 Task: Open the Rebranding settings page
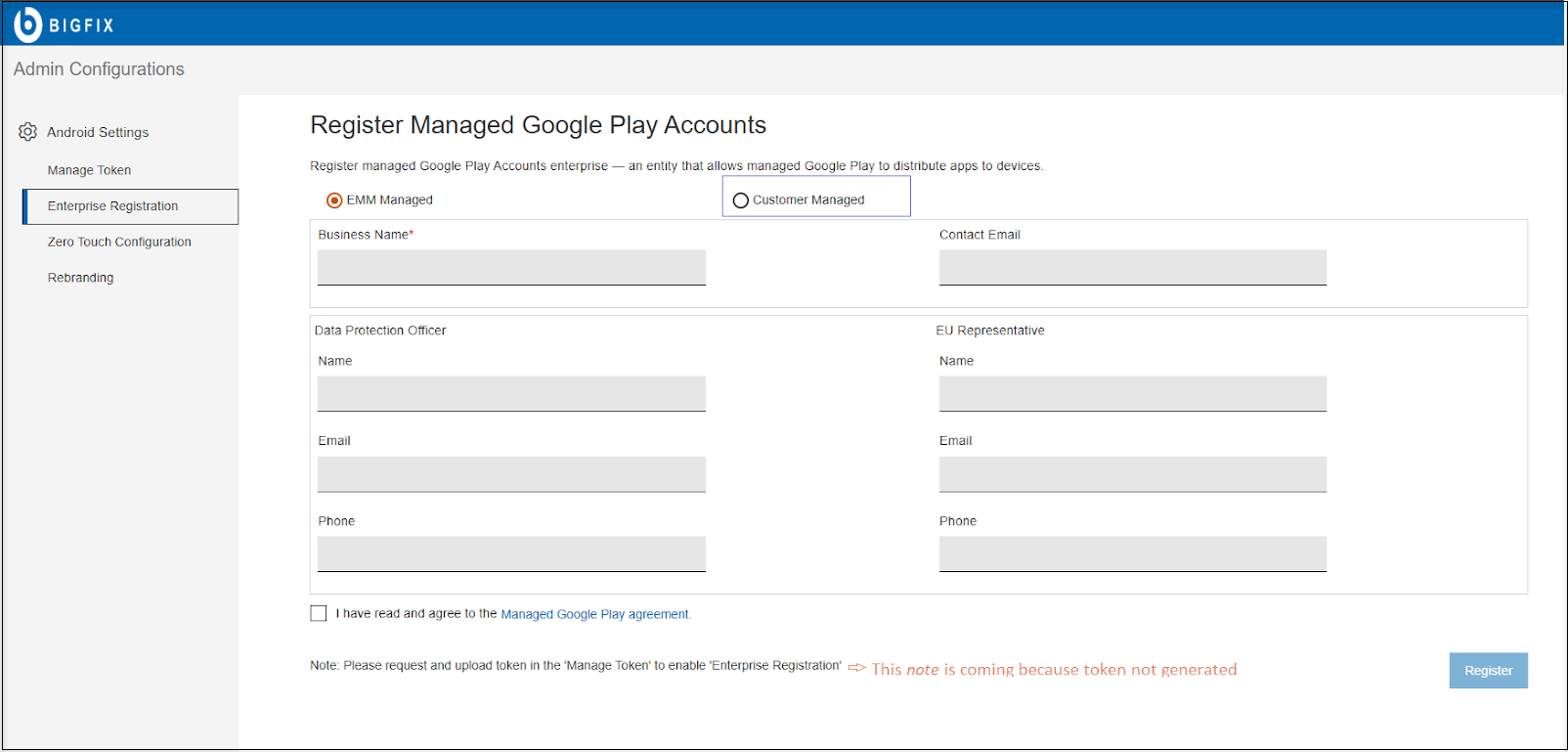coord(80,278)
